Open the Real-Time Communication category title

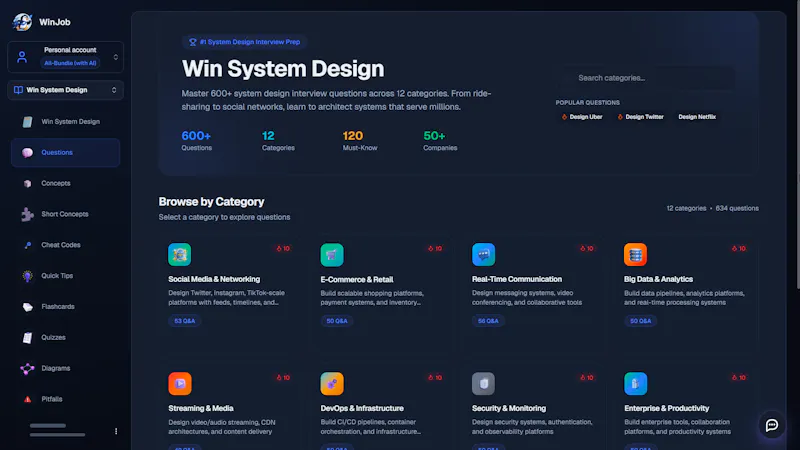coord(517,279)
